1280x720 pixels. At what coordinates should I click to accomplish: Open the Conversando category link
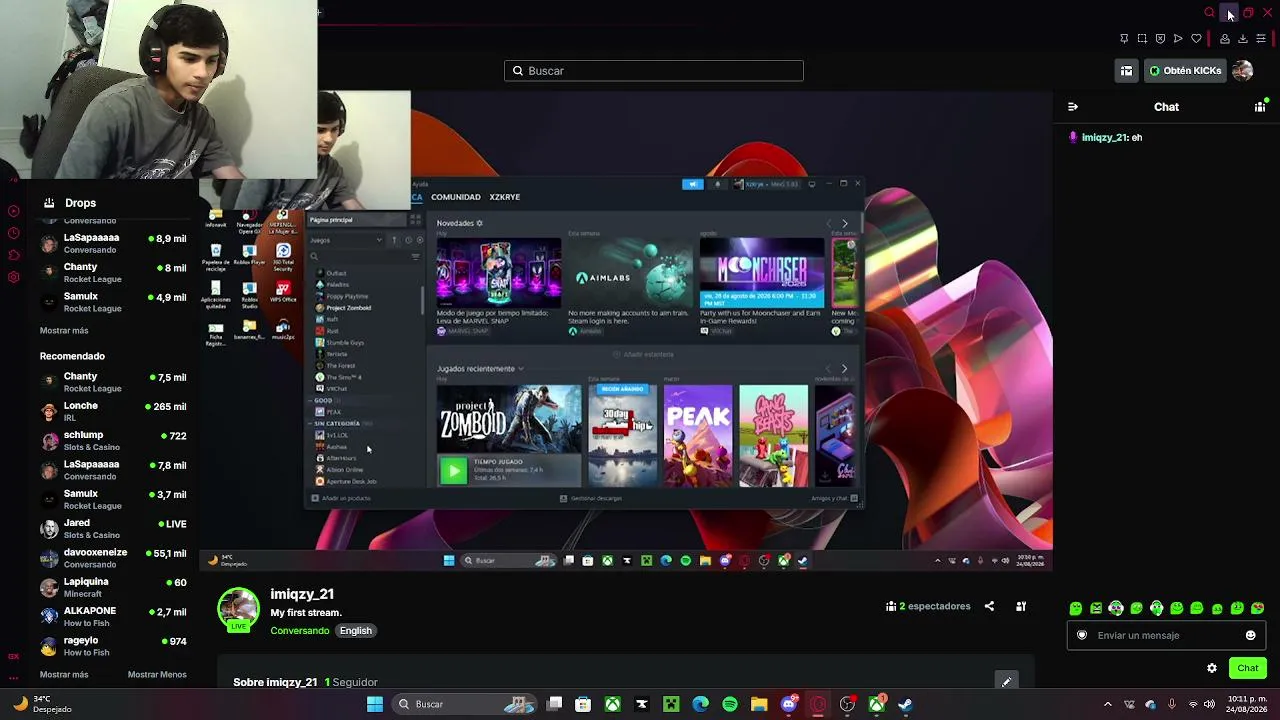tap(300, 631)
